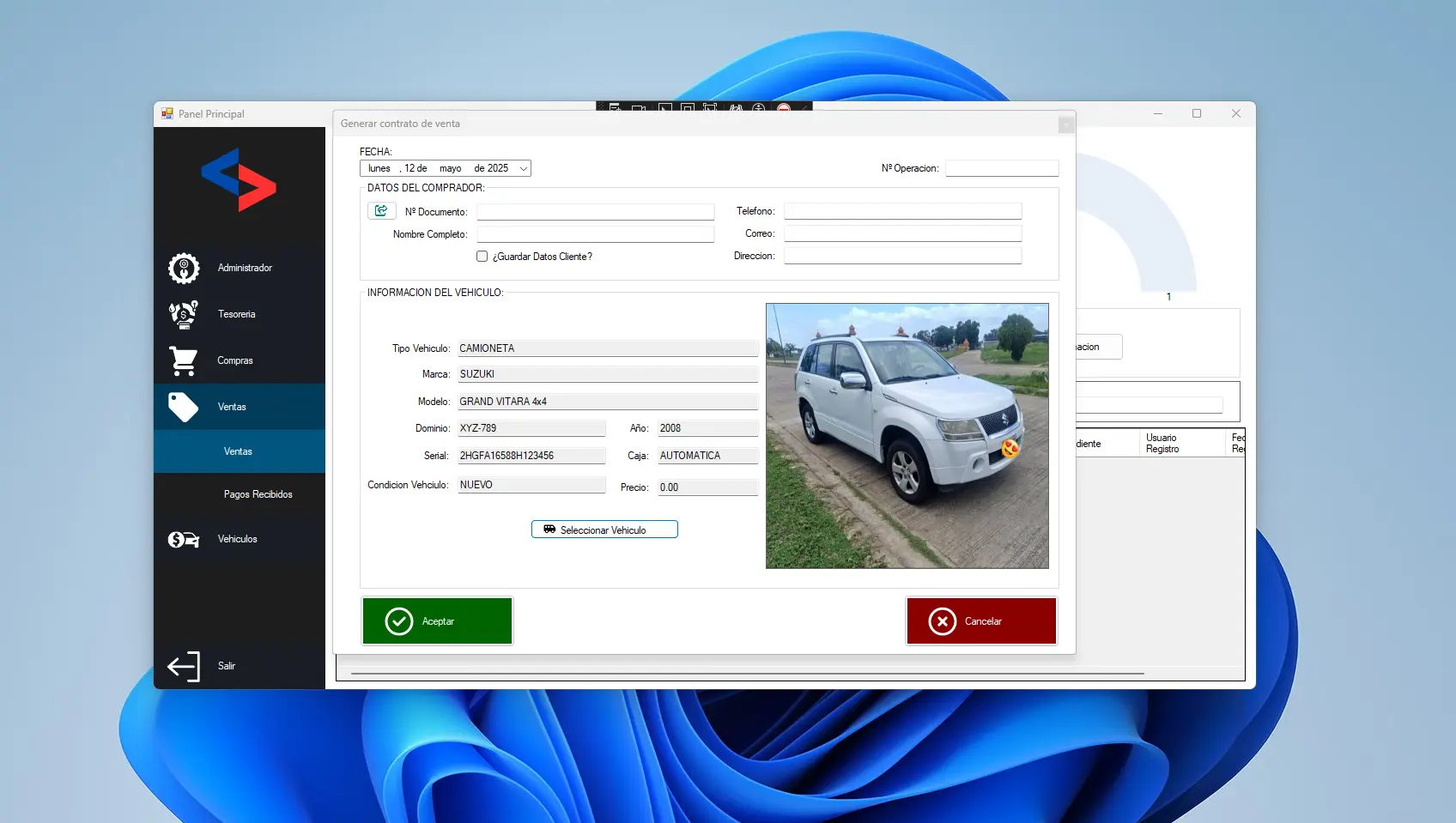The height and width of the screenshot is (823, 1456).
Task: Click the Caja field showing AUTOMATICA
Action: [708, 456]
